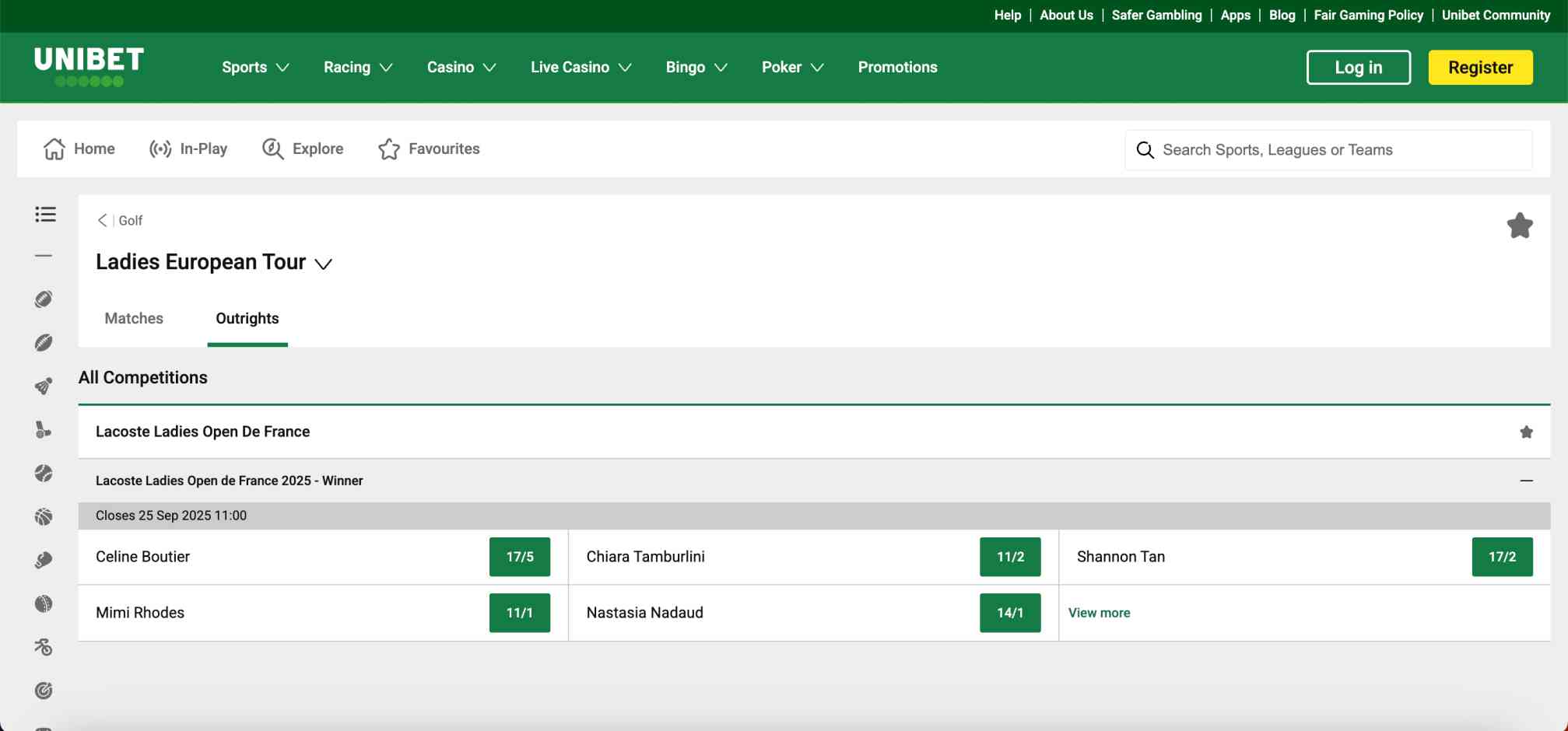Image resolution: width=1568 pixels, height=731 pixels.
Task: Click the Register button
Action: [x=1479, y=67]
